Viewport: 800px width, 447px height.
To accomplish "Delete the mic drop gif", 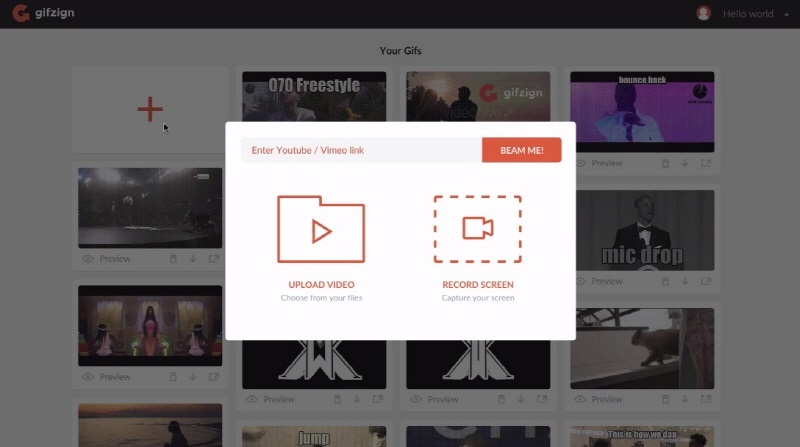I will [665, 281].
